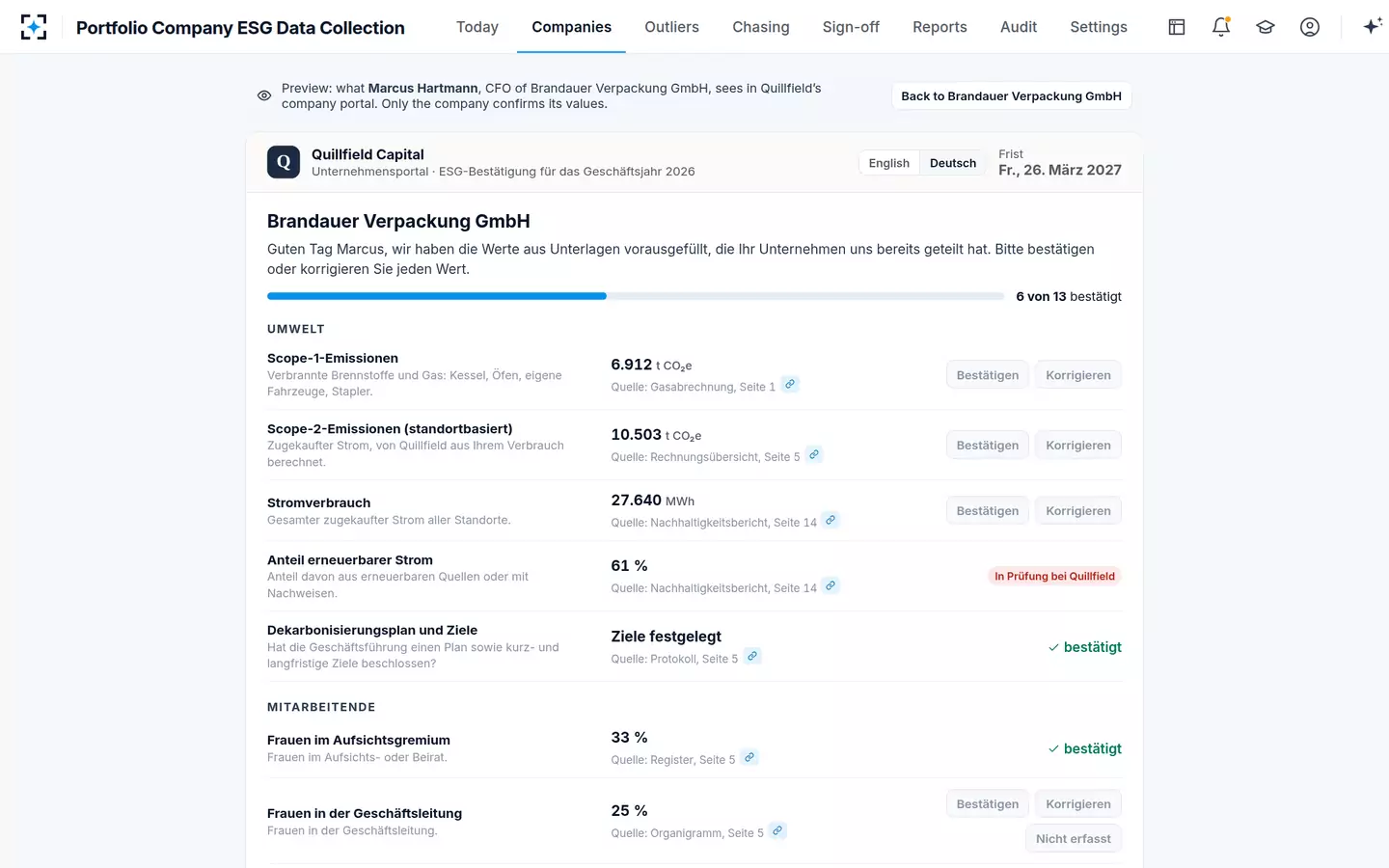Switch portal language to Deutsch
Viewport: 1389px width, 868px height.
click(953, 163)
